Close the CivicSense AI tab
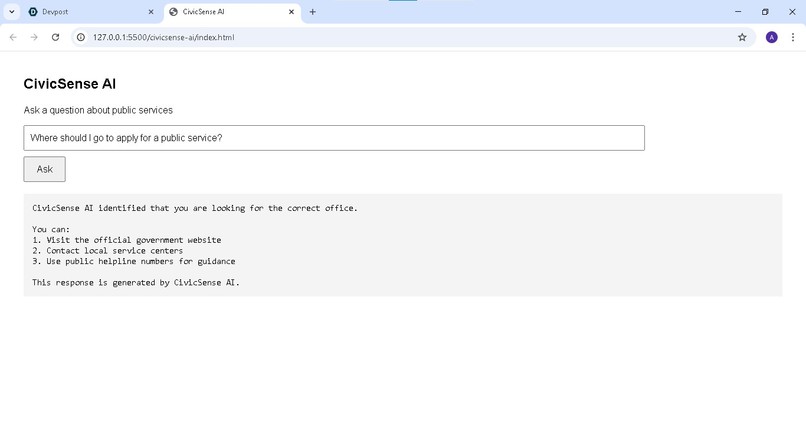The image size is (806, 430). point(291,12)
